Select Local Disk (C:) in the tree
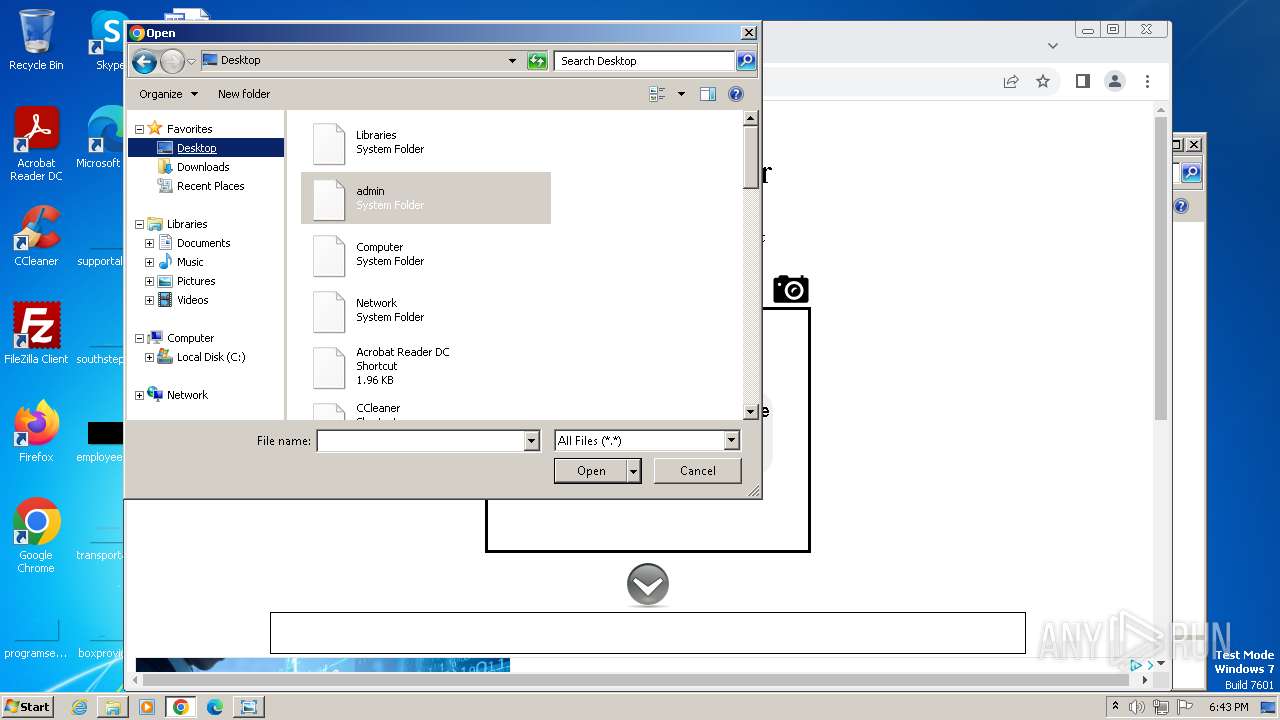Screen dimensions: 1280x720 (x=210, y=357)
